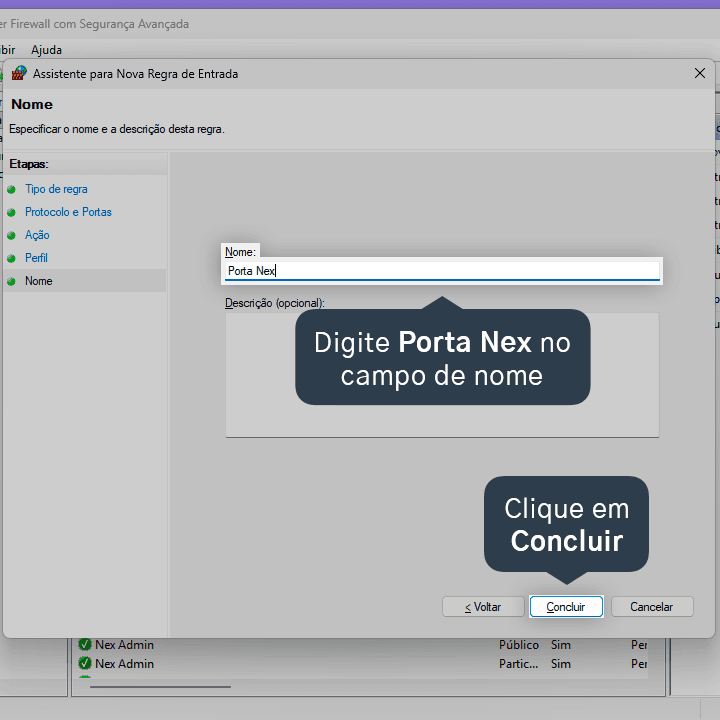Click into the Nome text field

point(442,271)
